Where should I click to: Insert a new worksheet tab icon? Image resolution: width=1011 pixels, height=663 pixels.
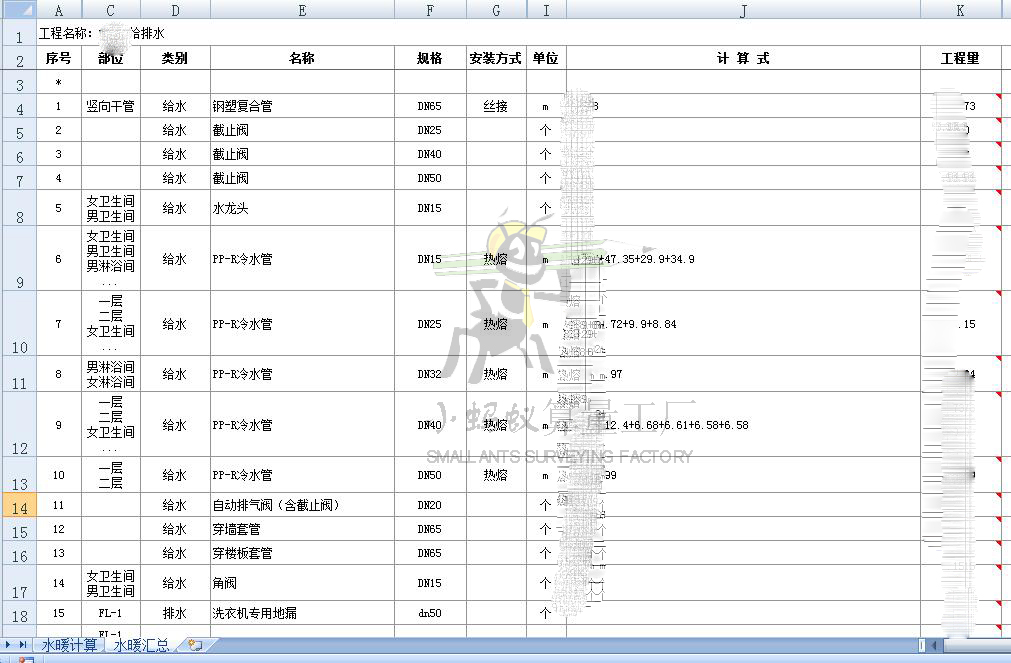195,645
